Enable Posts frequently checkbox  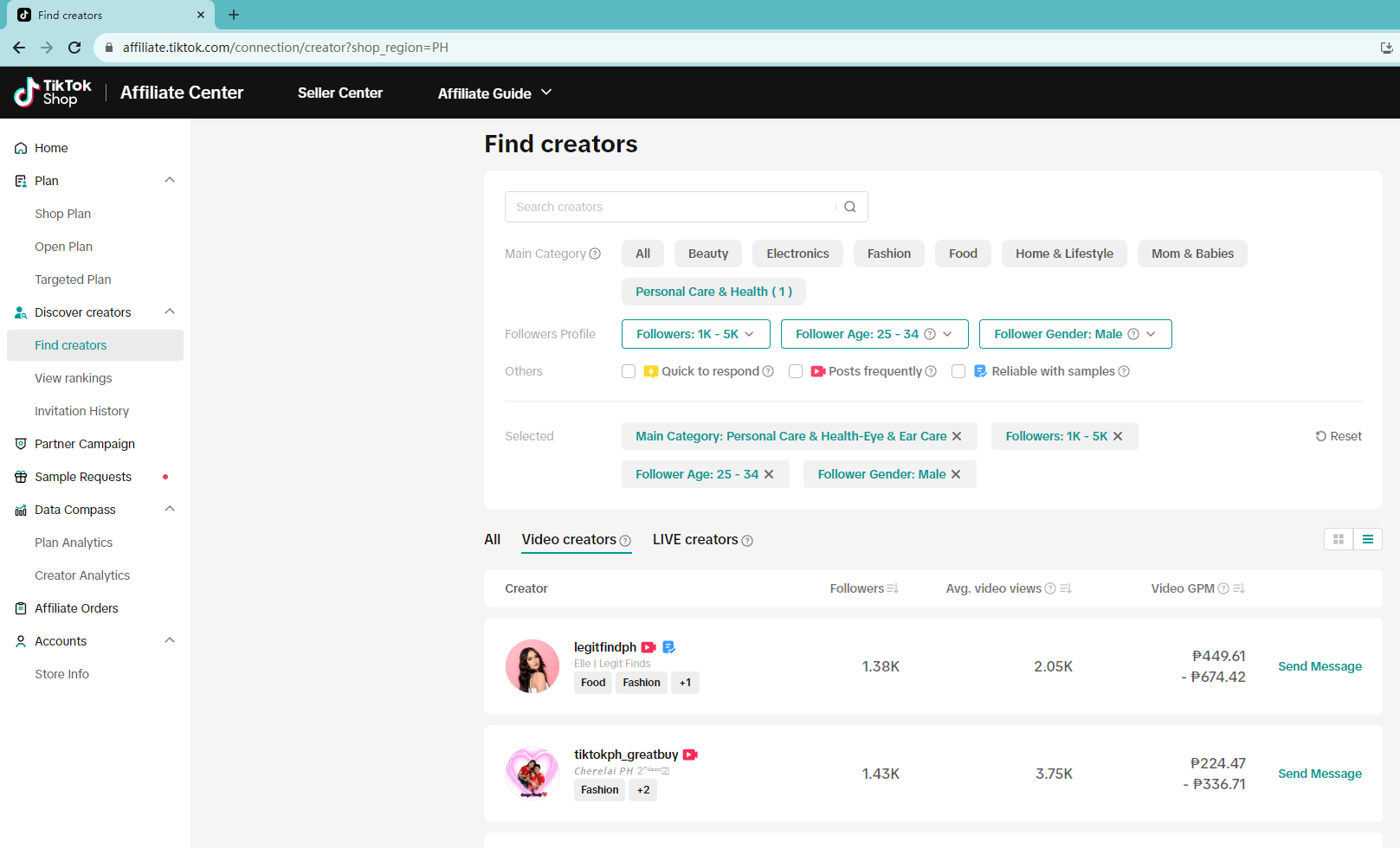pos(796,371)
